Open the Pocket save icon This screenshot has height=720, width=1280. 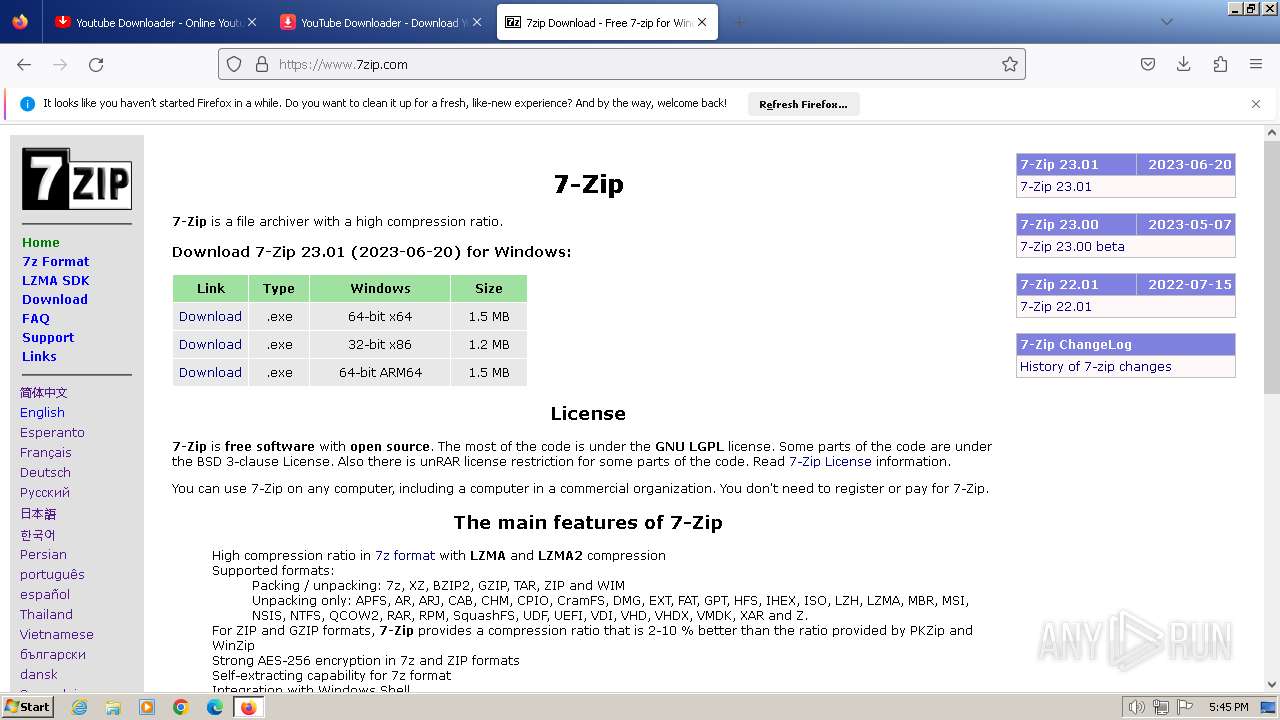[x=1148, y=64]
